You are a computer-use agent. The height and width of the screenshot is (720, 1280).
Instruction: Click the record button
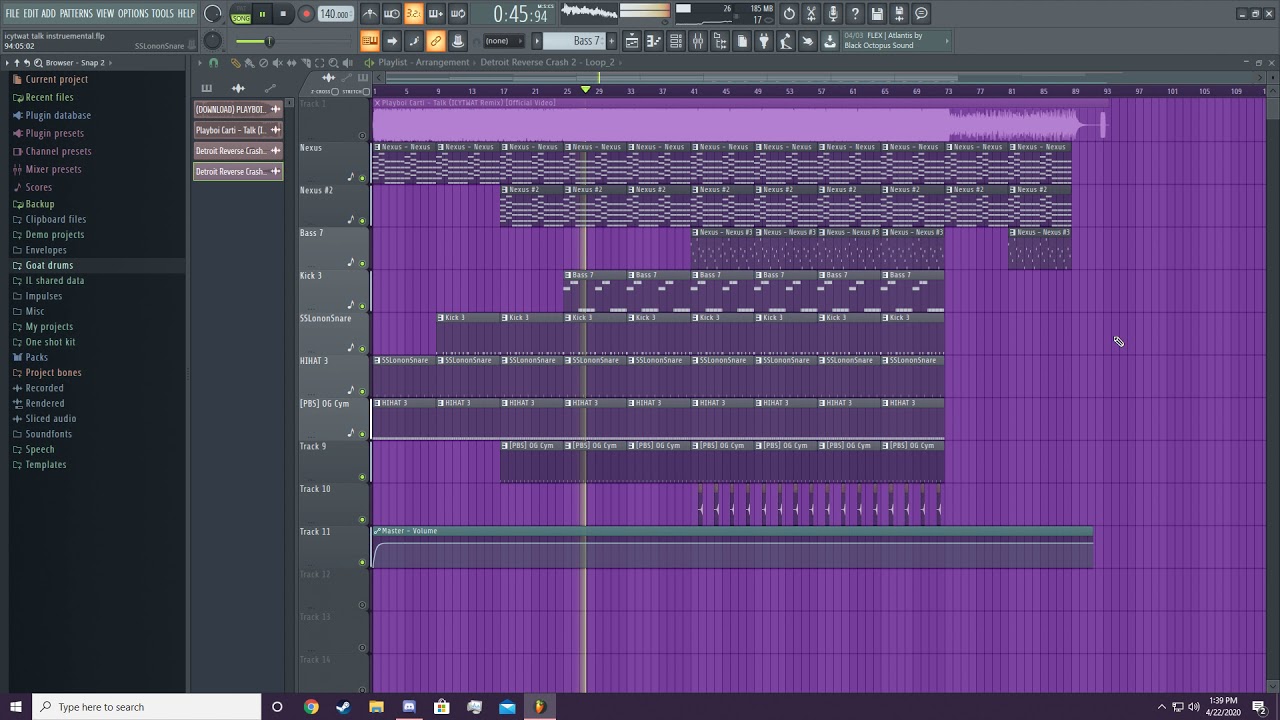coord(306,14)
